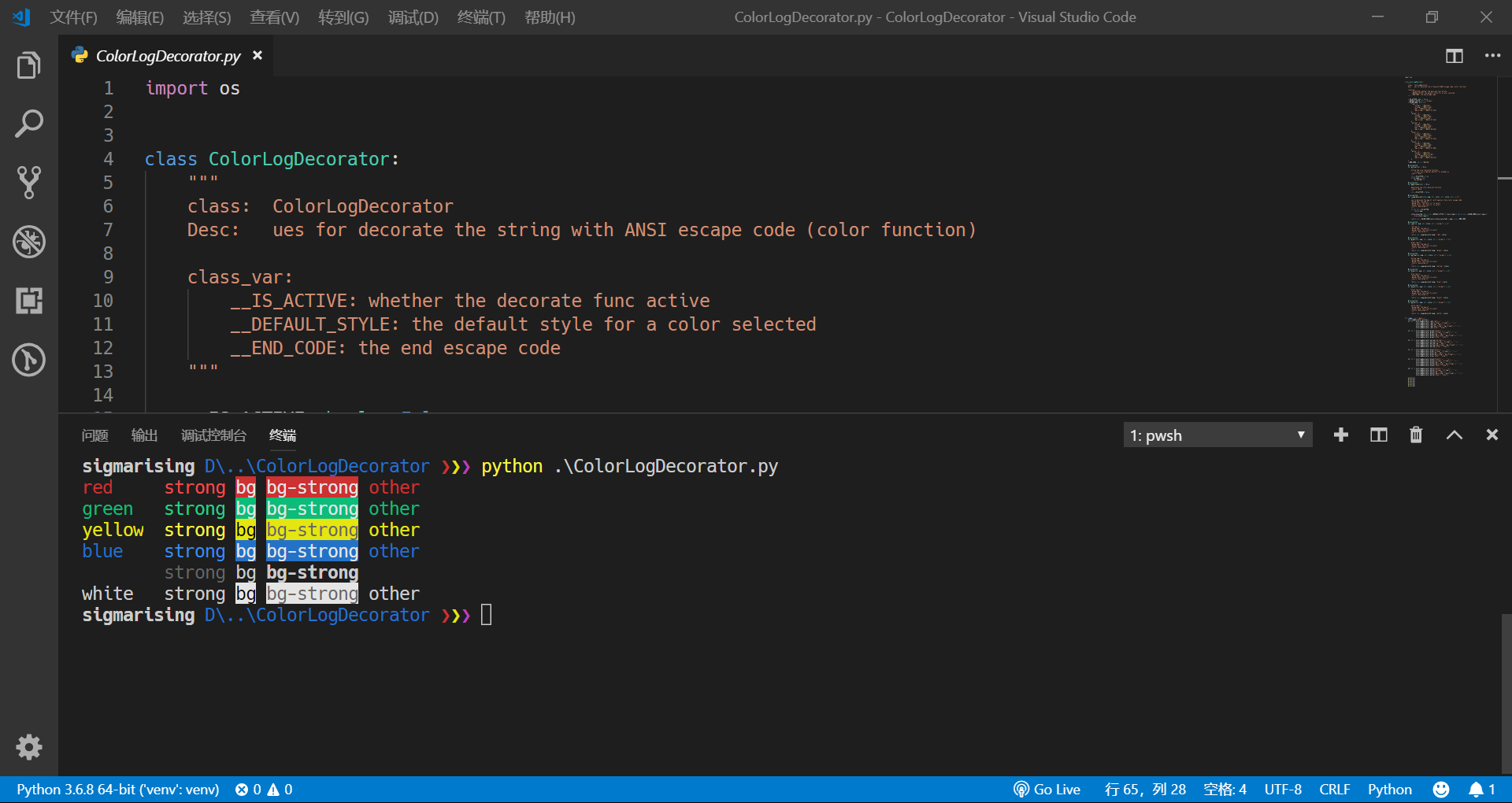The image size is (1512, 803).
Task: Split the editor with the top-right icon
Action: (1455, 55)
